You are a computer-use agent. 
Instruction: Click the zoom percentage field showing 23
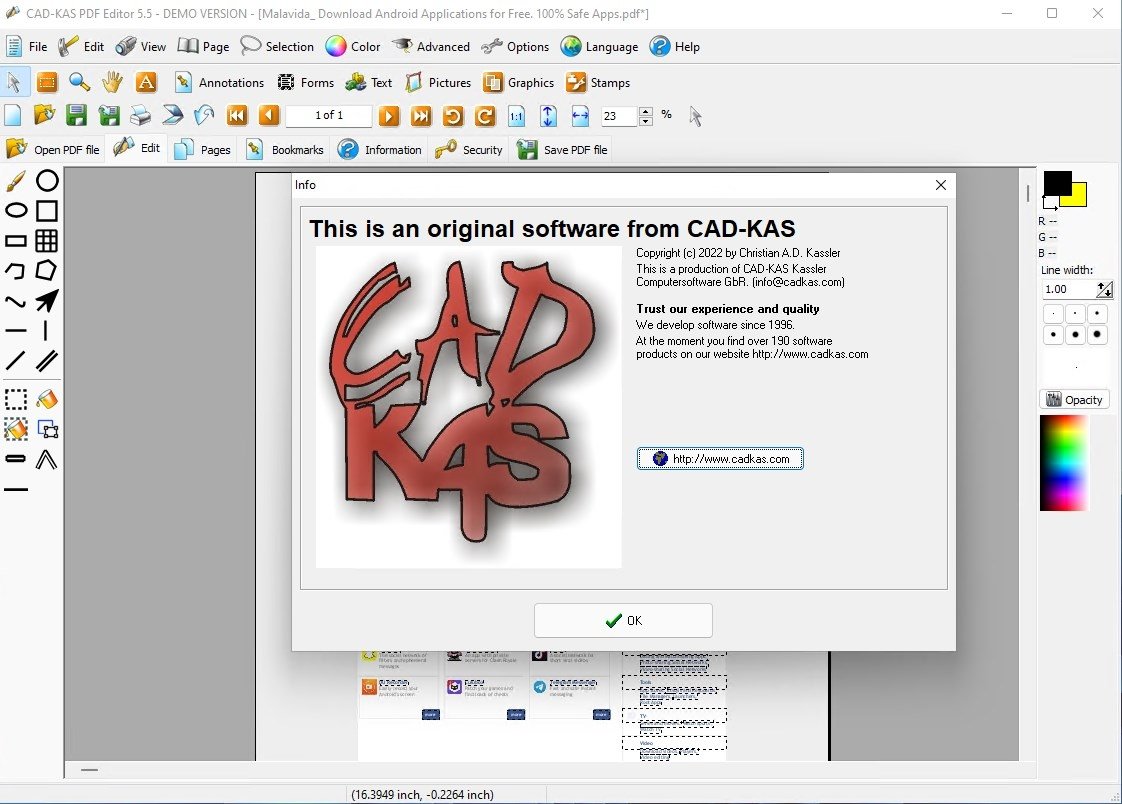(618, 116)
